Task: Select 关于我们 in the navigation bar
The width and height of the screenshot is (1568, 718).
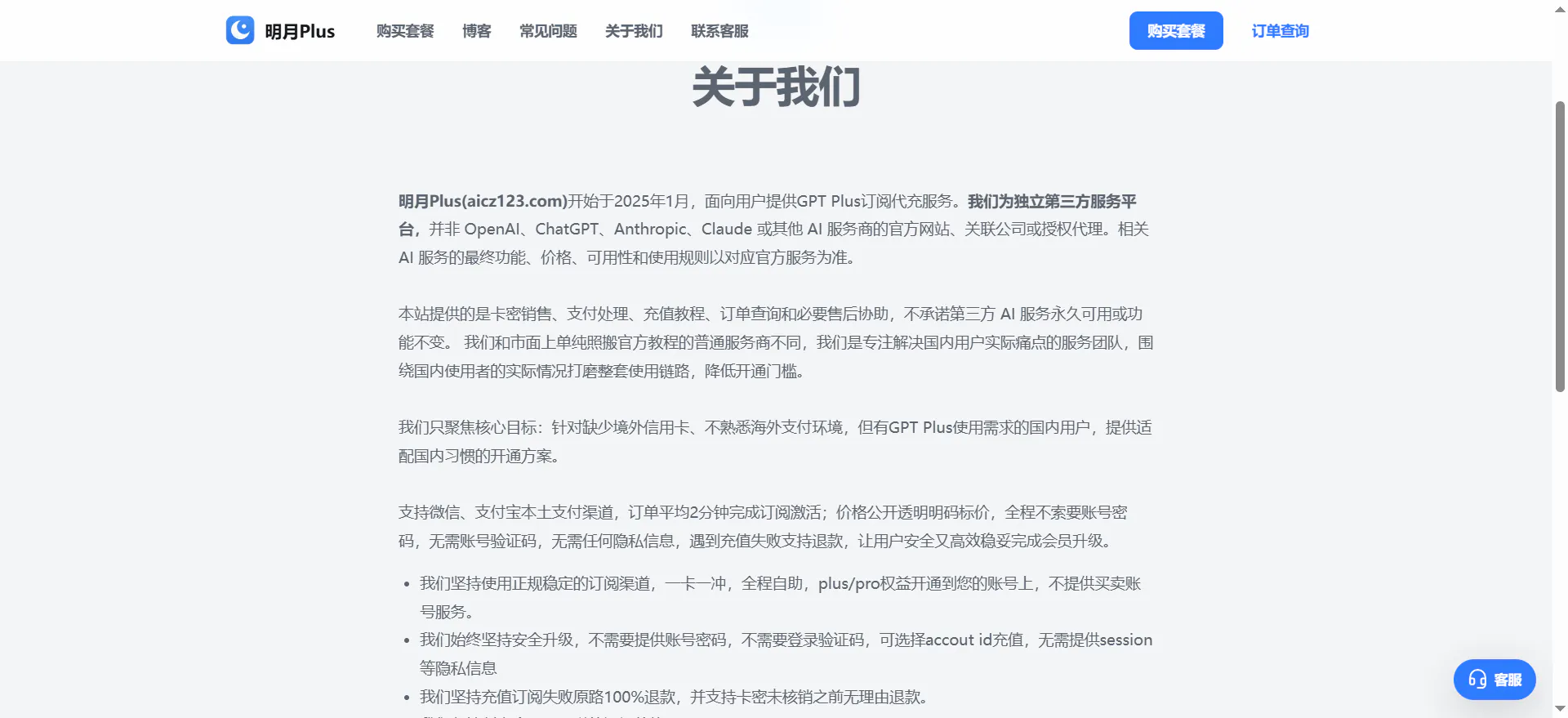Action: 634,31
